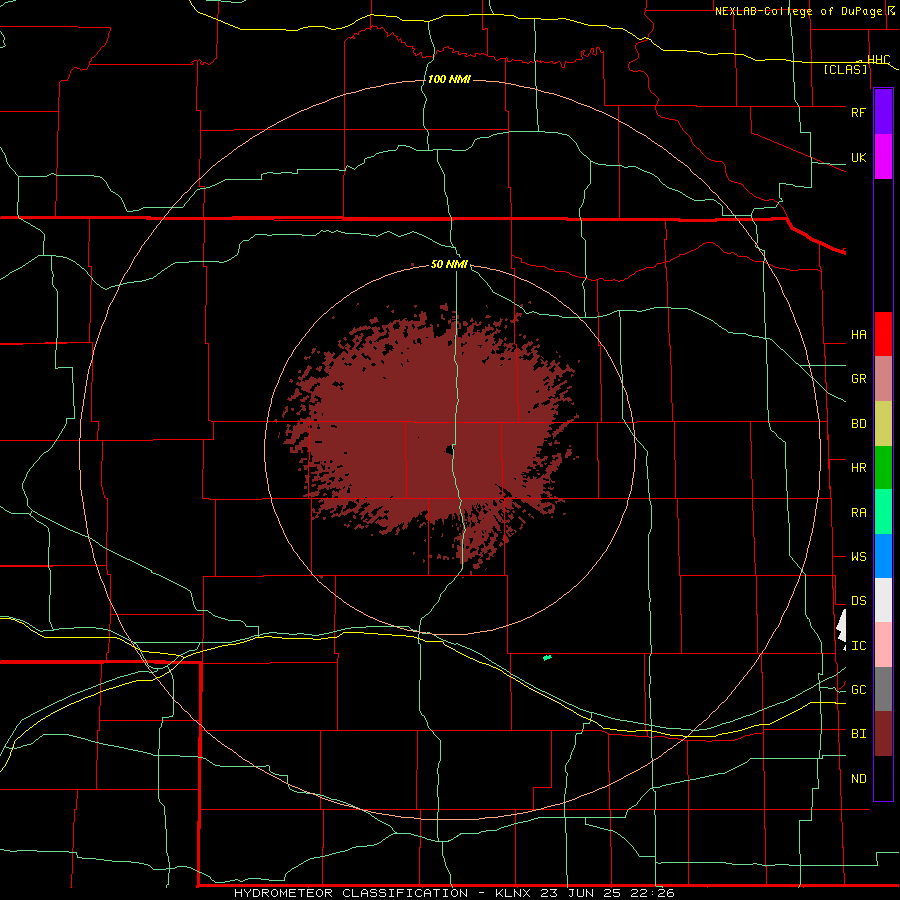Click the blue WS legend swatch
This screenshot has width=900, height=900.
point(883,556)
